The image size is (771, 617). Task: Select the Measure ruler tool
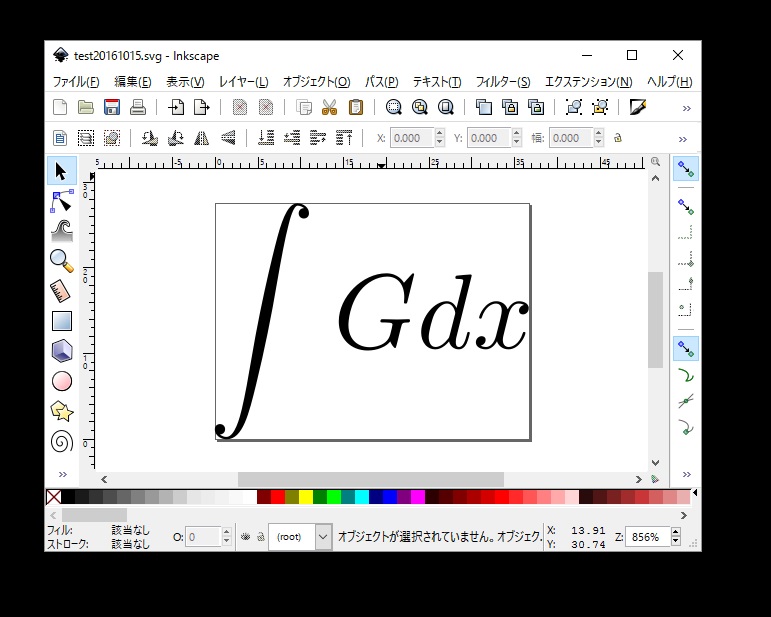point(61,291)
